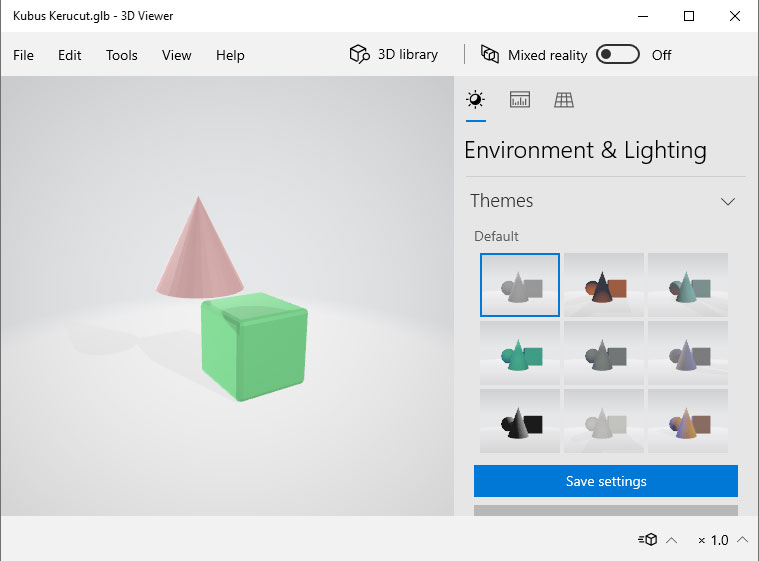The height and width of the screenshot is (561, 759).
Task: Open the Environment & Lighting tab icon
Action: point(475,100)
